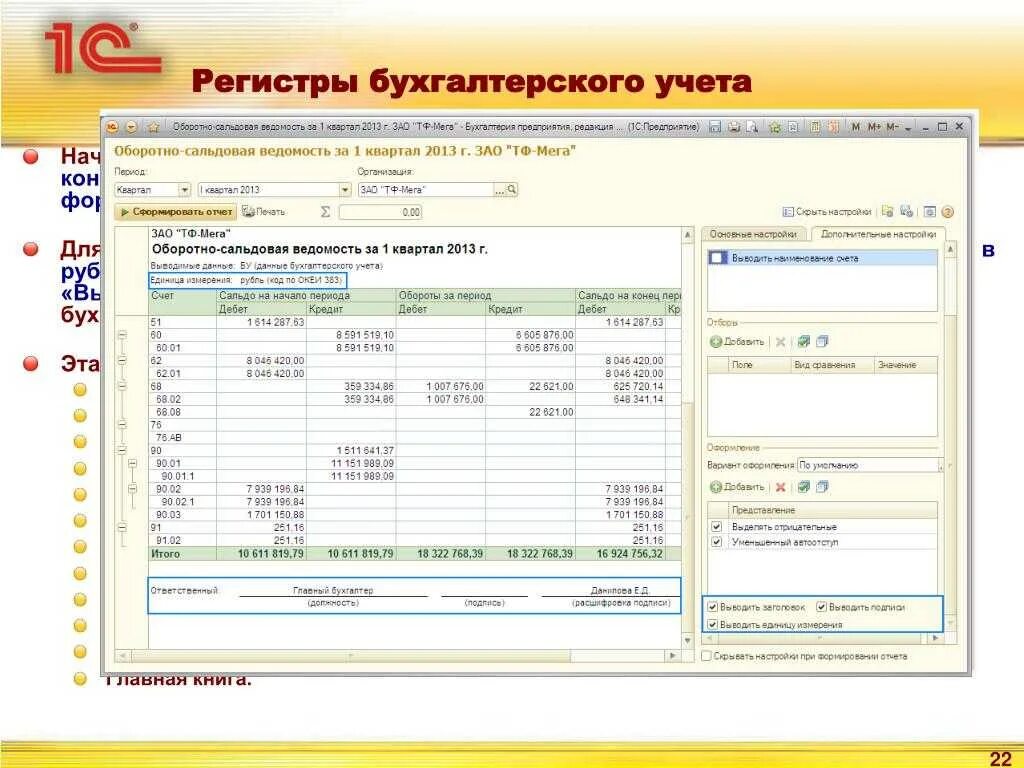Add window to favorites via star icon

(153, 127)
